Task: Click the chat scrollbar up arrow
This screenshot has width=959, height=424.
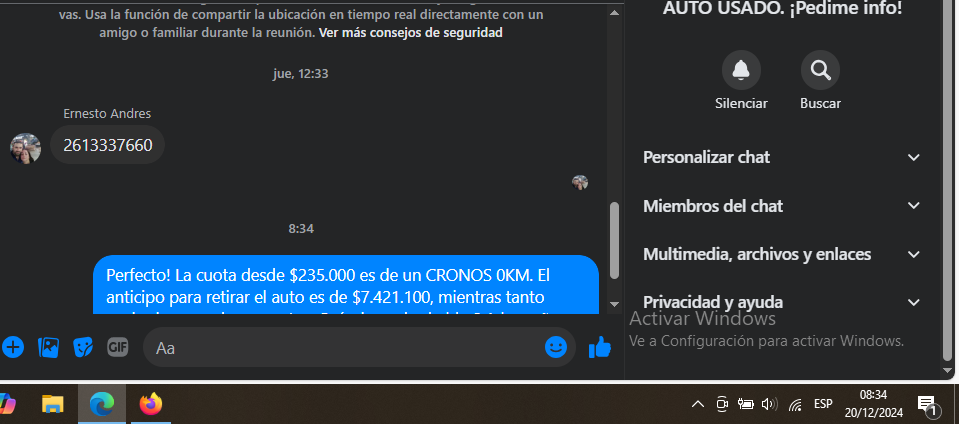Action: click(615, 12)
